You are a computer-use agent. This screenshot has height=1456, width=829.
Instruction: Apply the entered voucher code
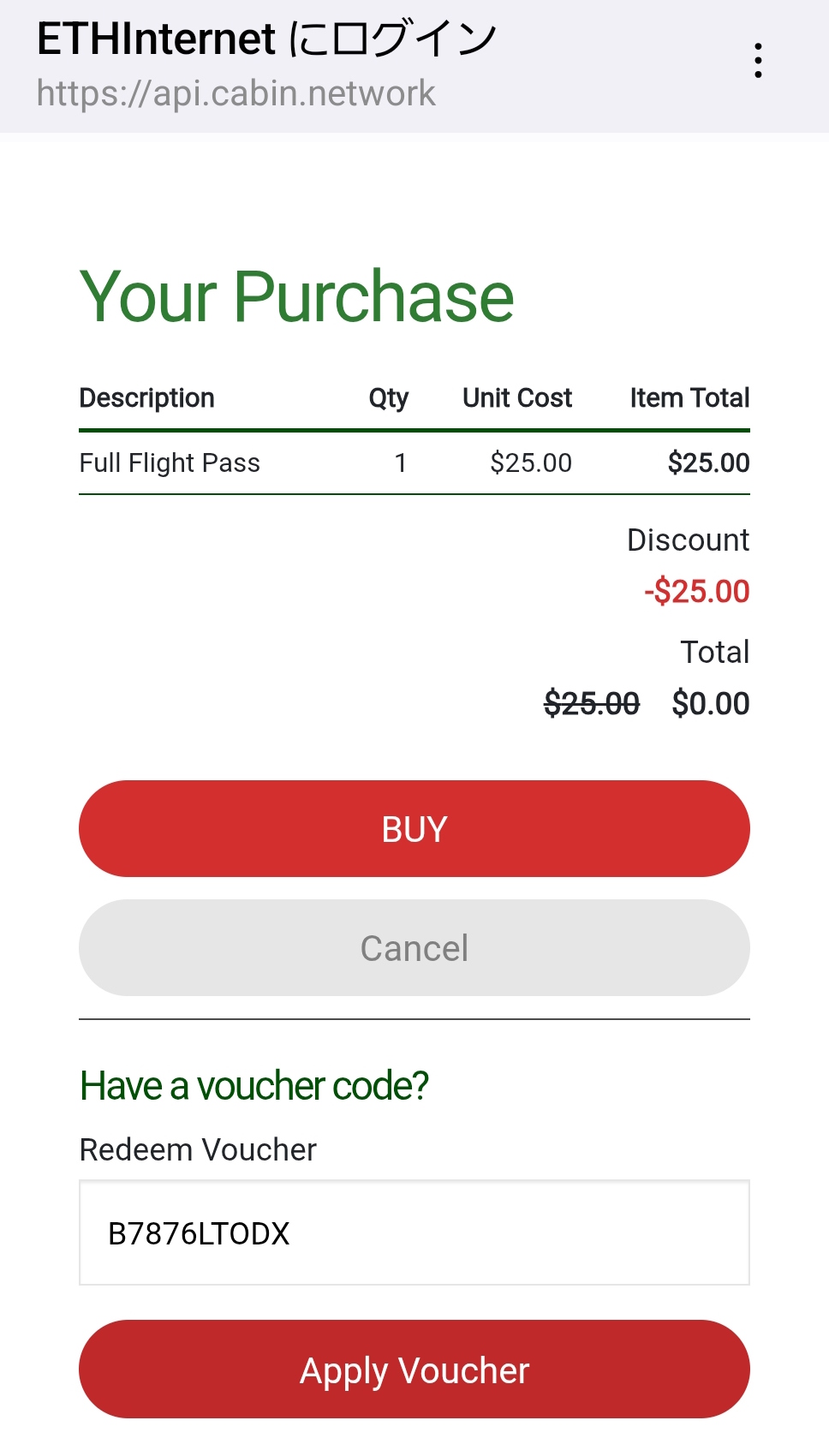coord(414,1369)
